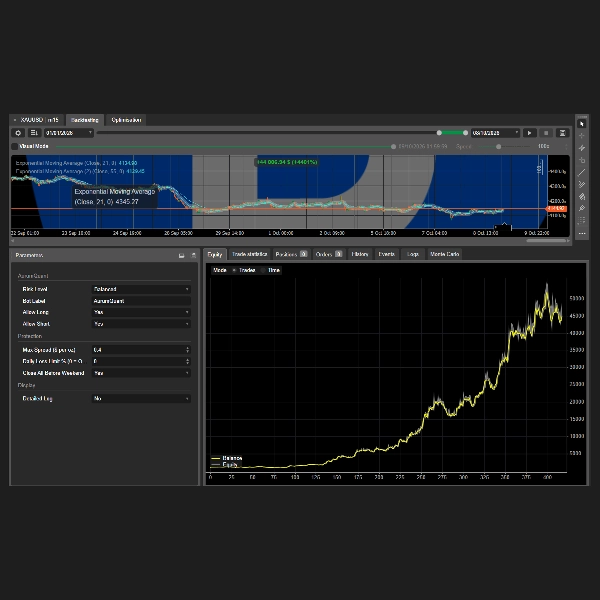Click the visual mode progress slider handle
The height and width of the screenshot is (600, 600).
[x=393, y=147]
